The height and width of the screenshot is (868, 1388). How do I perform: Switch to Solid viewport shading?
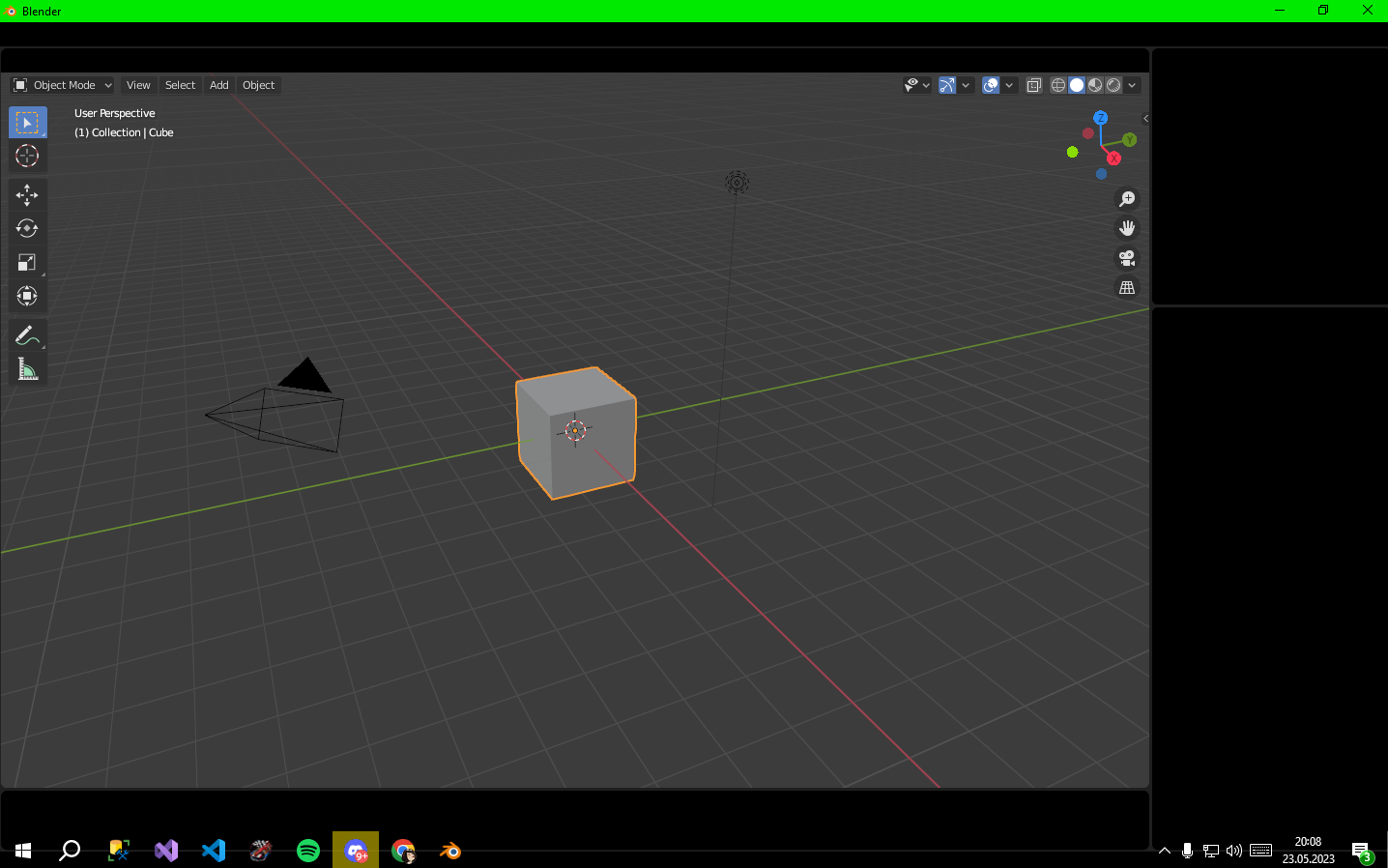click(1077, 85)
